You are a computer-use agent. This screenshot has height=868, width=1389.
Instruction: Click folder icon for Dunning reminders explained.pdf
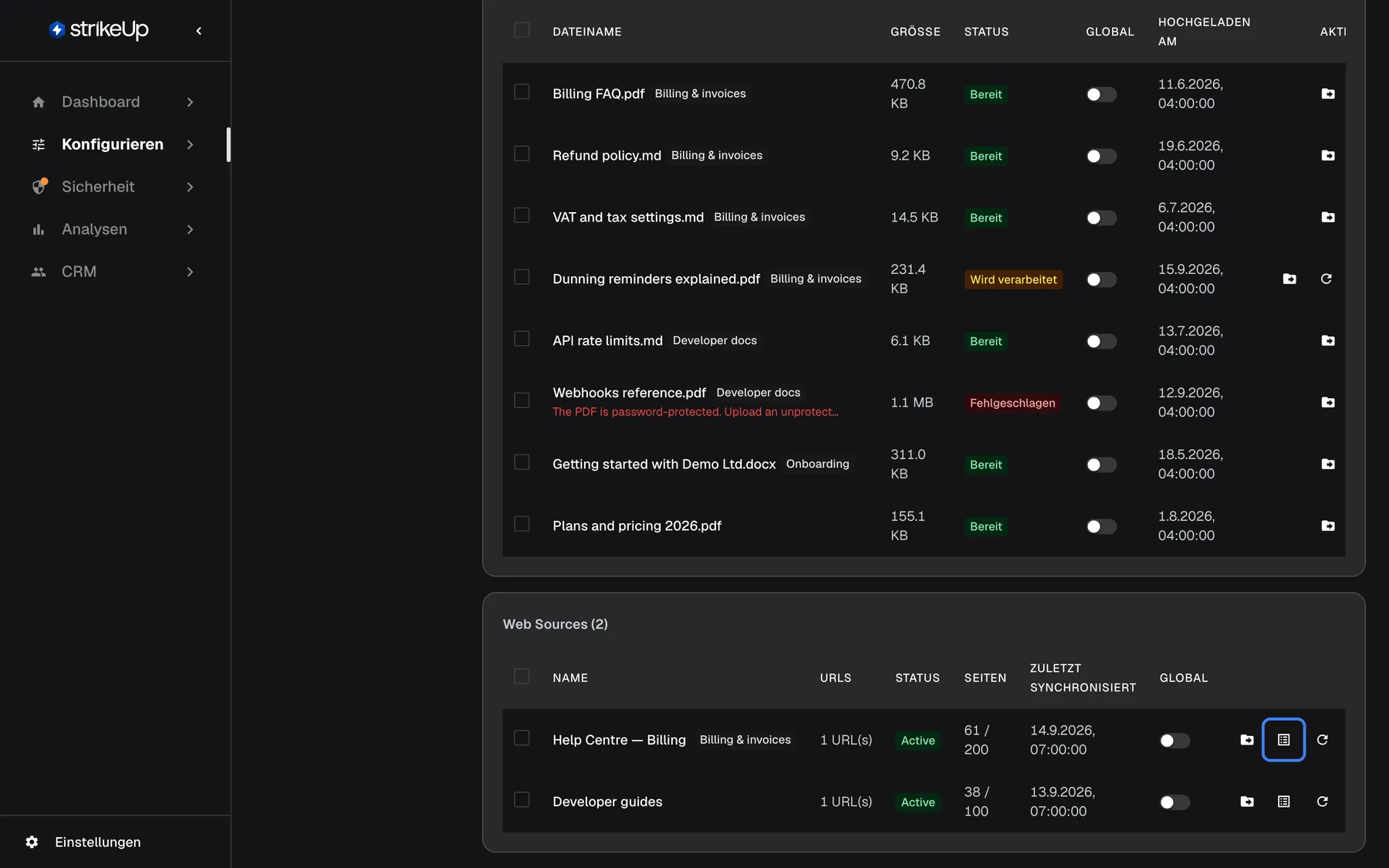point(1289,279)
